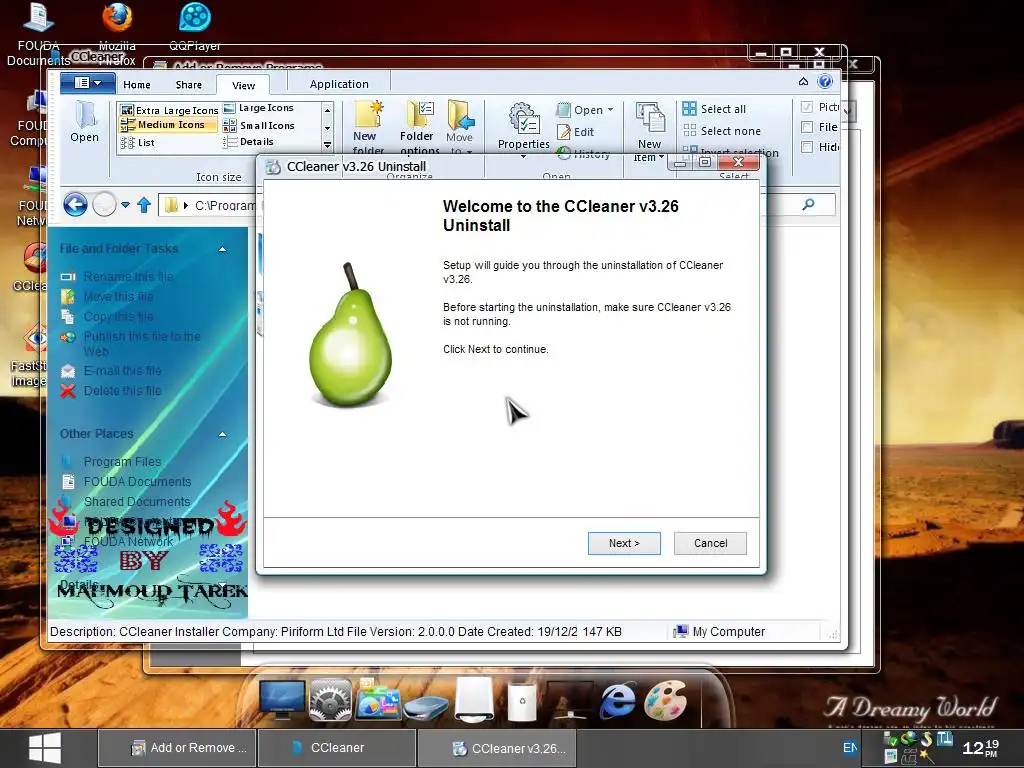The width and height of the screenshot is (1024, 768).
Task: Expand the Open command dropdown arrow
Action: (611, 110)
